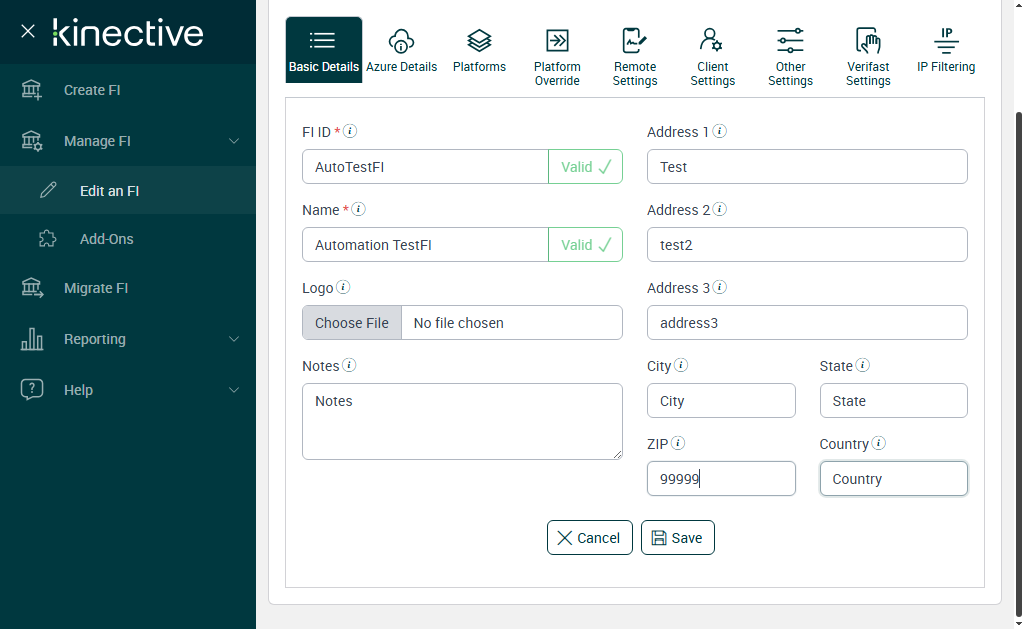The height and width of the screenshot is (629, 1024).
Task: Click the Edit an FI pencil icon
Action: pyautogui.click(x=48, y=190)
